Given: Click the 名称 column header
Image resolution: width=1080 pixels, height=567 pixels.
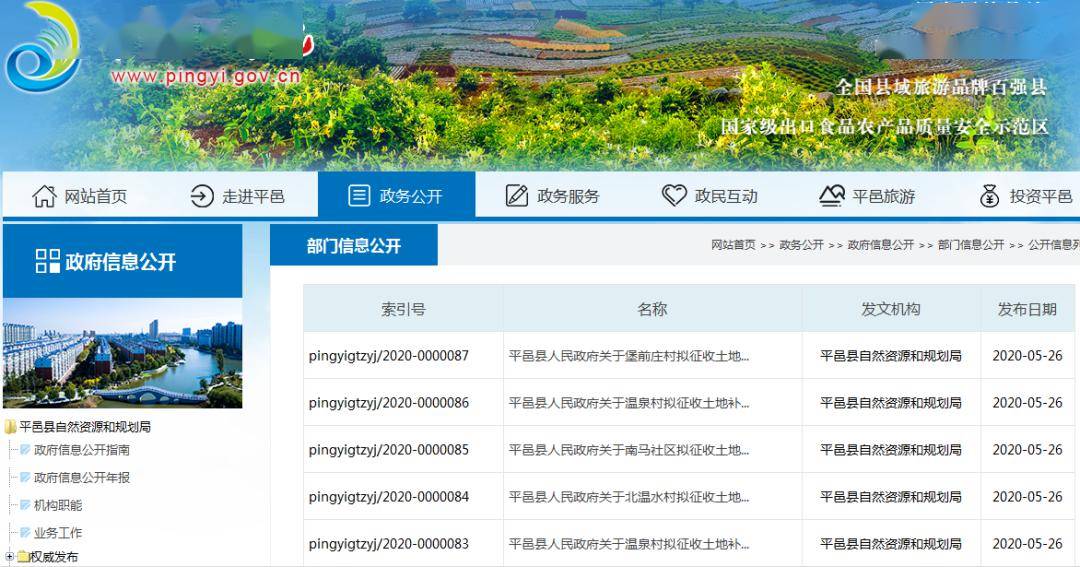Looking at the screenshot, I should [x=652, y=309].
